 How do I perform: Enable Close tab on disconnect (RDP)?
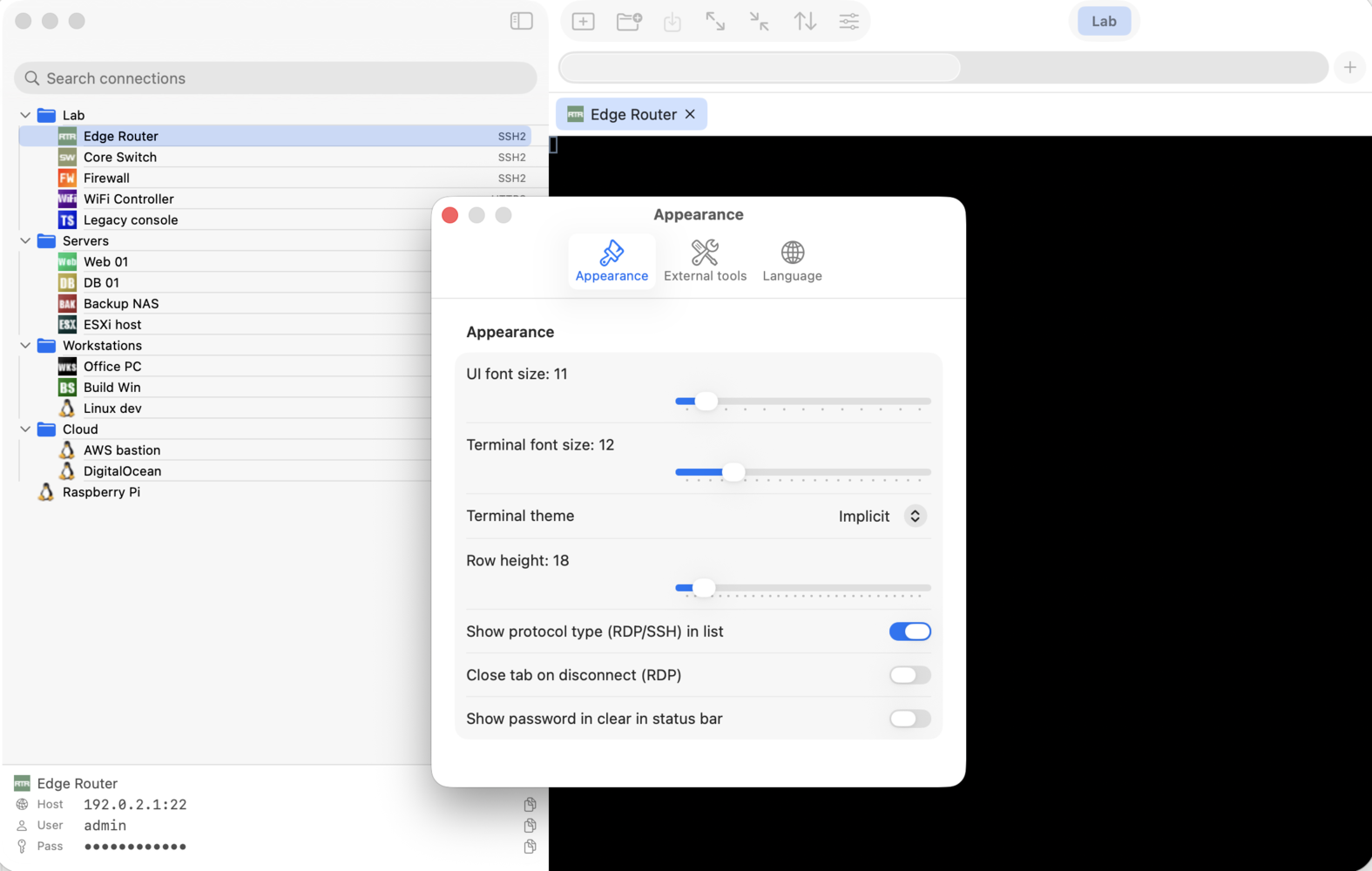[910, 675]
